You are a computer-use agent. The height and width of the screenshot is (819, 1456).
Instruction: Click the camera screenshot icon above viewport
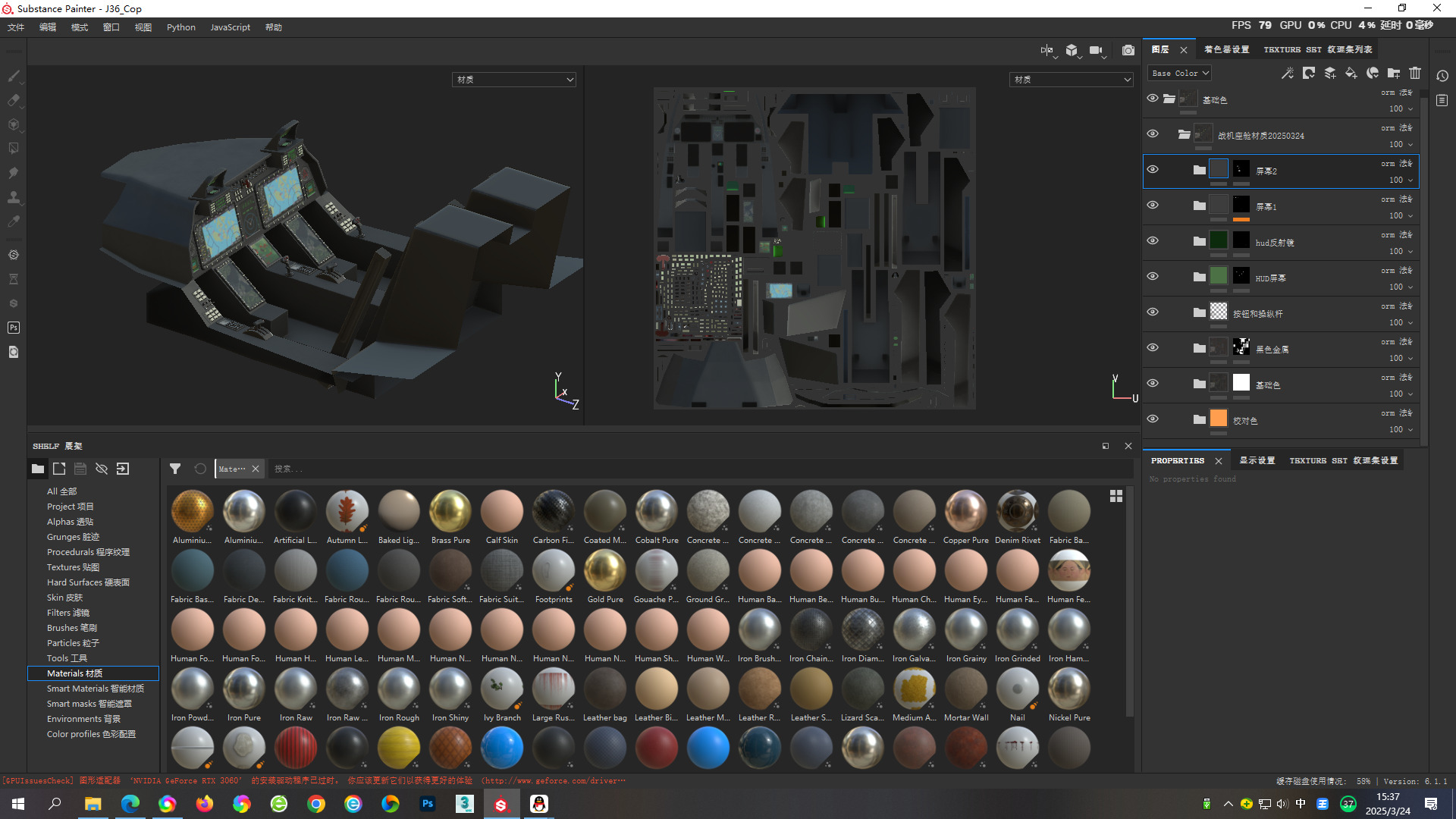(x=1128, y=50)
